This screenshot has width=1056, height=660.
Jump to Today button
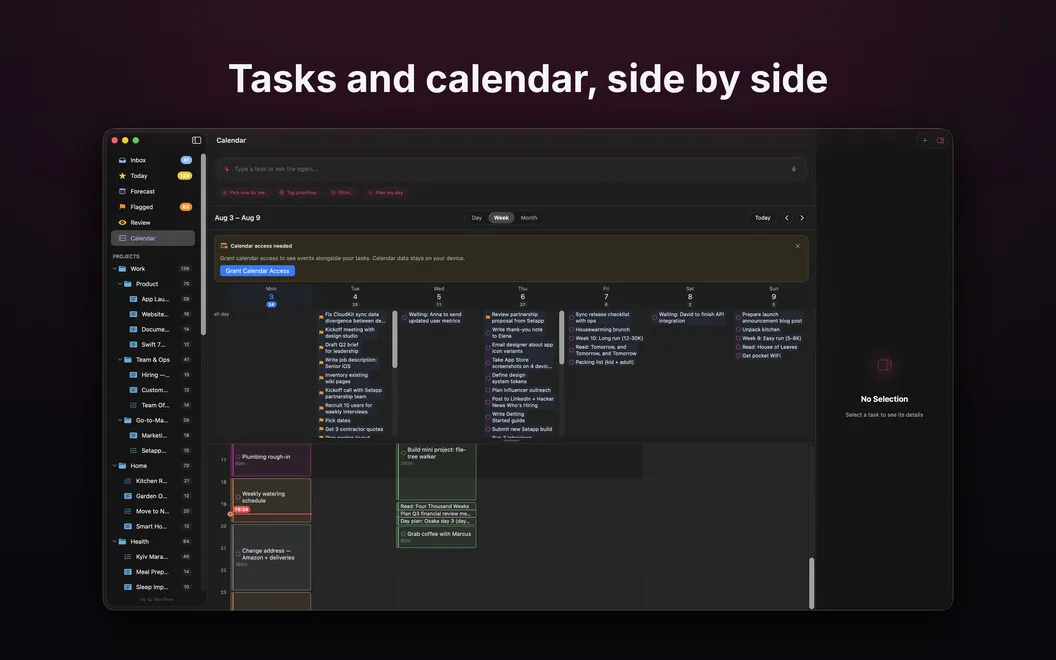(762, 218)
